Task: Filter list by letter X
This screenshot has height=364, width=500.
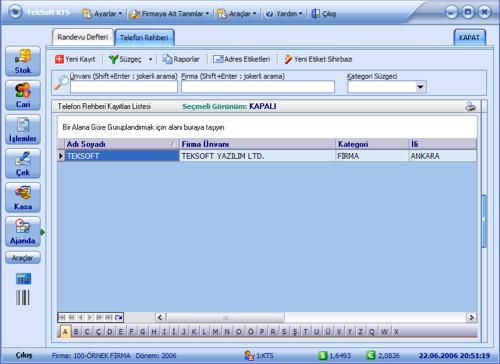Action: tap(396, 332)
